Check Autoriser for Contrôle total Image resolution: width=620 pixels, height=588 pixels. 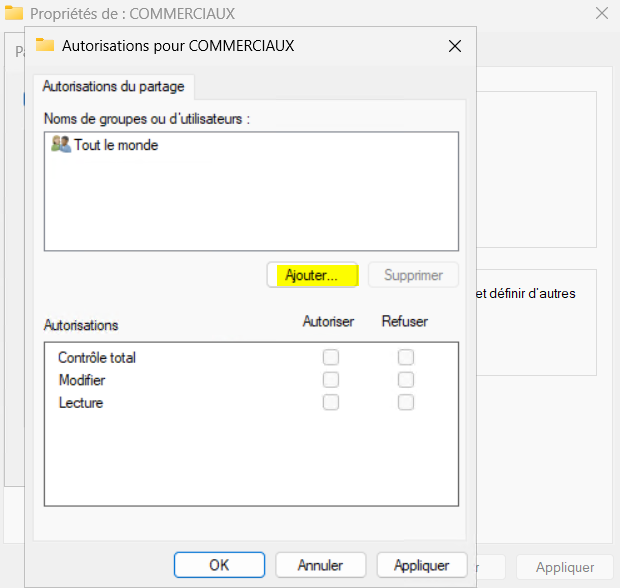(x=331, y=357)
